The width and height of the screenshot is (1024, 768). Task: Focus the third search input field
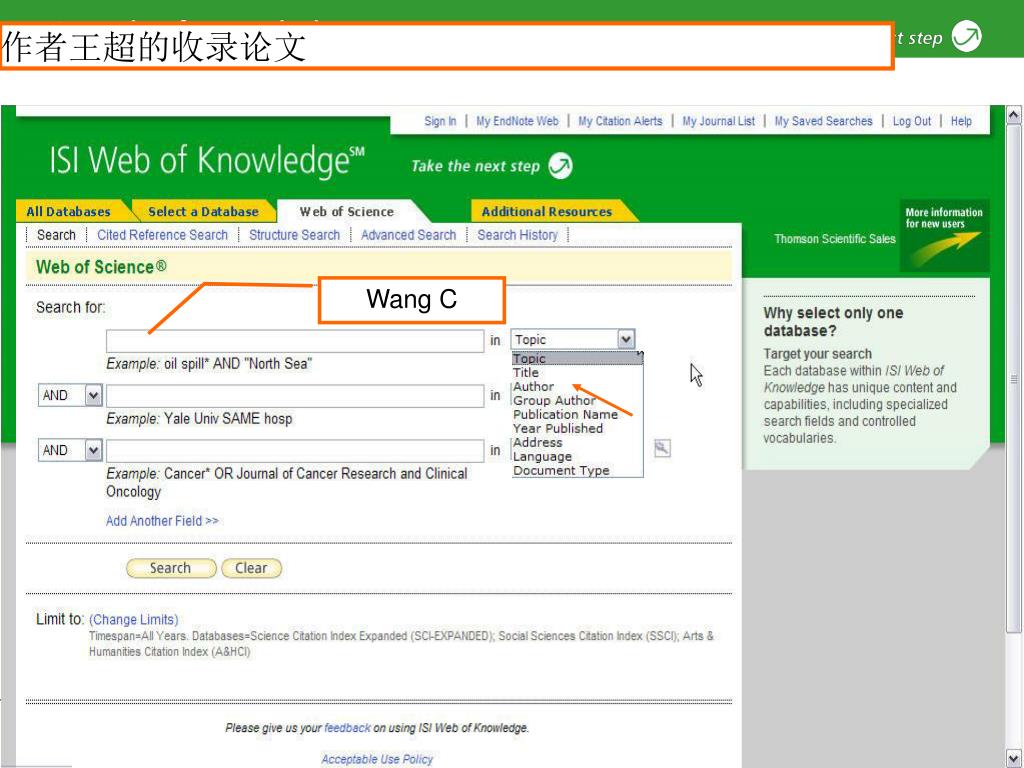coord(295,451)
